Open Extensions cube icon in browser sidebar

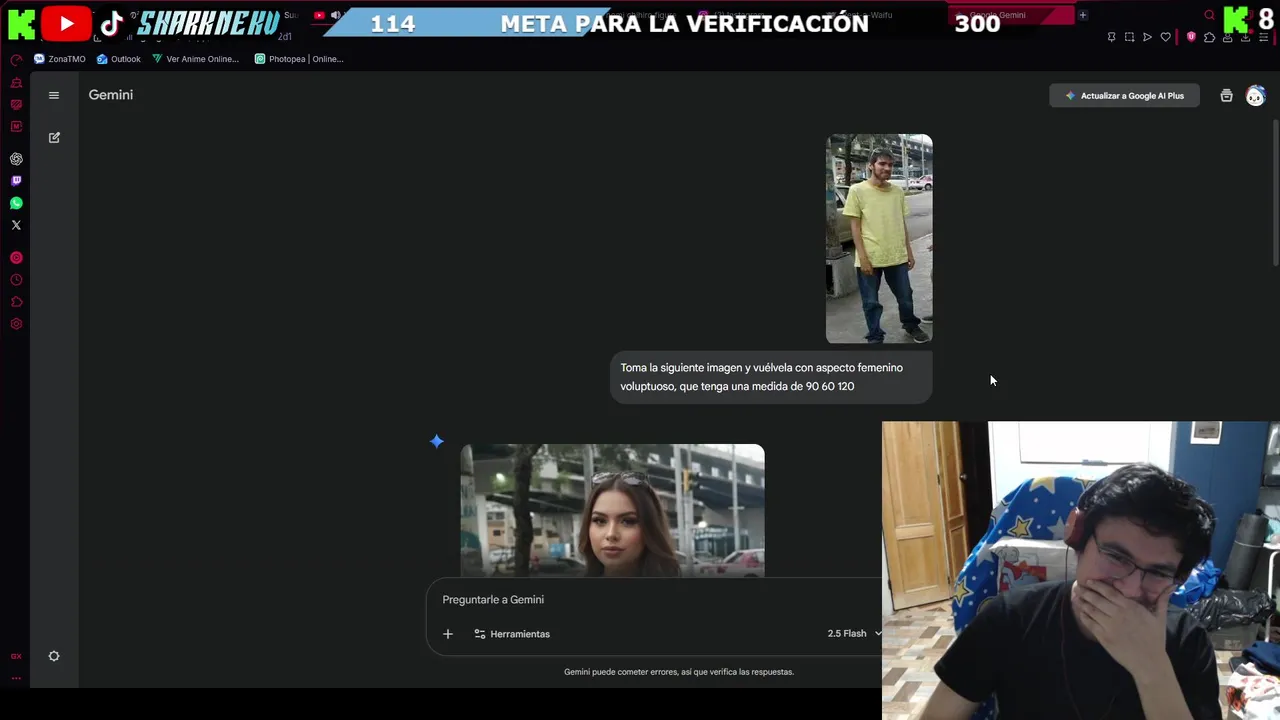pyautogui.click(x=16, y=302)
